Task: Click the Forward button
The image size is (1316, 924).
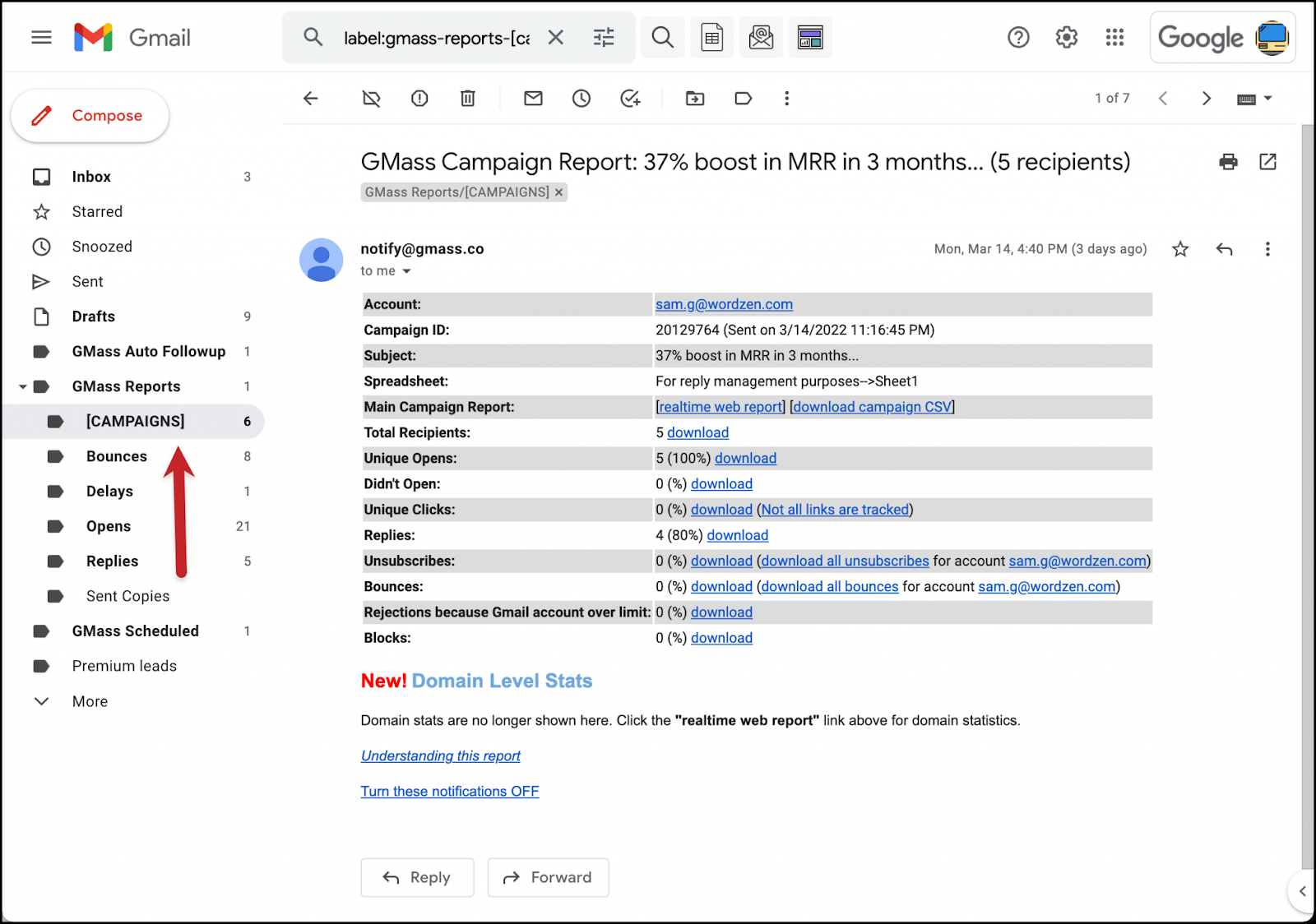Action: tap(548, 877)
